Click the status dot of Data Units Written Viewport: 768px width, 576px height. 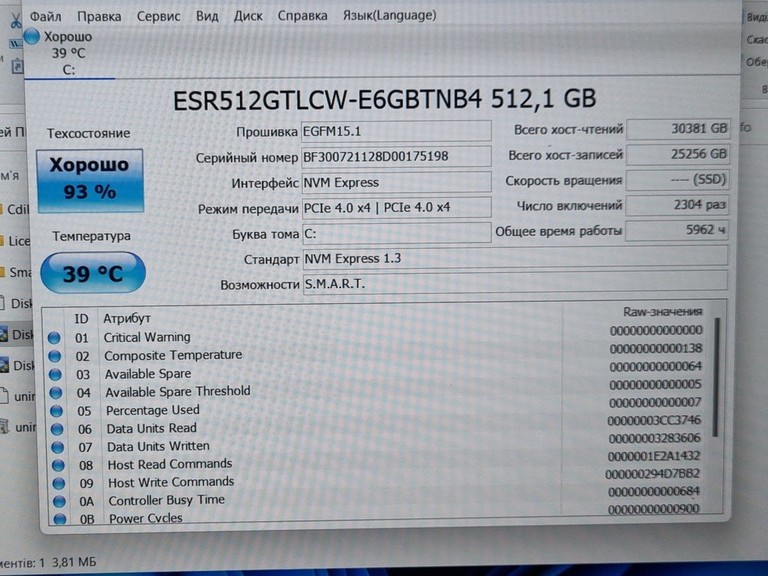[58, 447]
